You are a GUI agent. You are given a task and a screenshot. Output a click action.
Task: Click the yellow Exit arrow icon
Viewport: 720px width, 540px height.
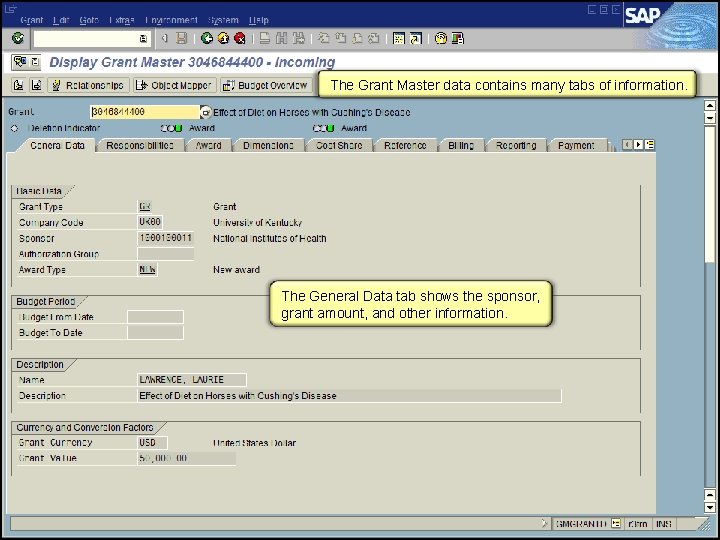[223, 38]
